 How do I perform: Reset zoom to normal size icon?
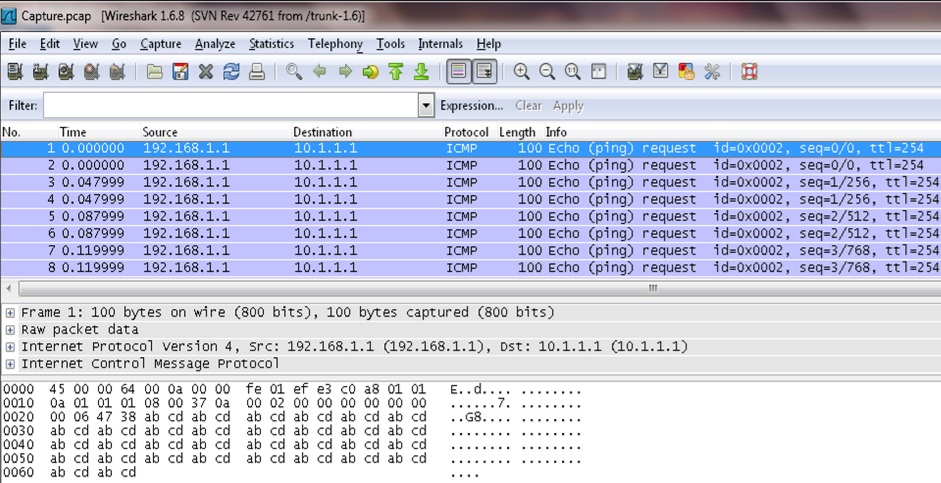coord(573,72)
